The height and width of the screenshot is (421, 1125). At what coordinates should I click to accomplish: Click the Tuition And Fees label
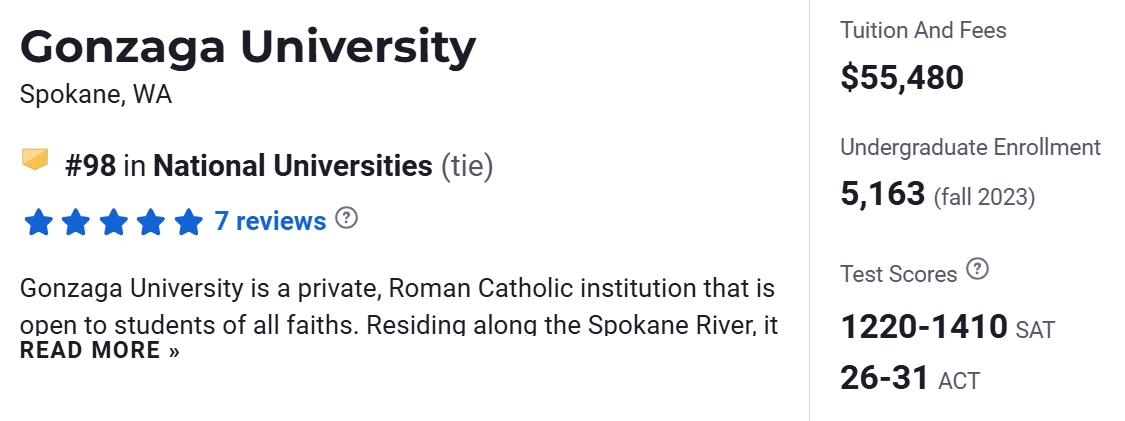point(923,30)
